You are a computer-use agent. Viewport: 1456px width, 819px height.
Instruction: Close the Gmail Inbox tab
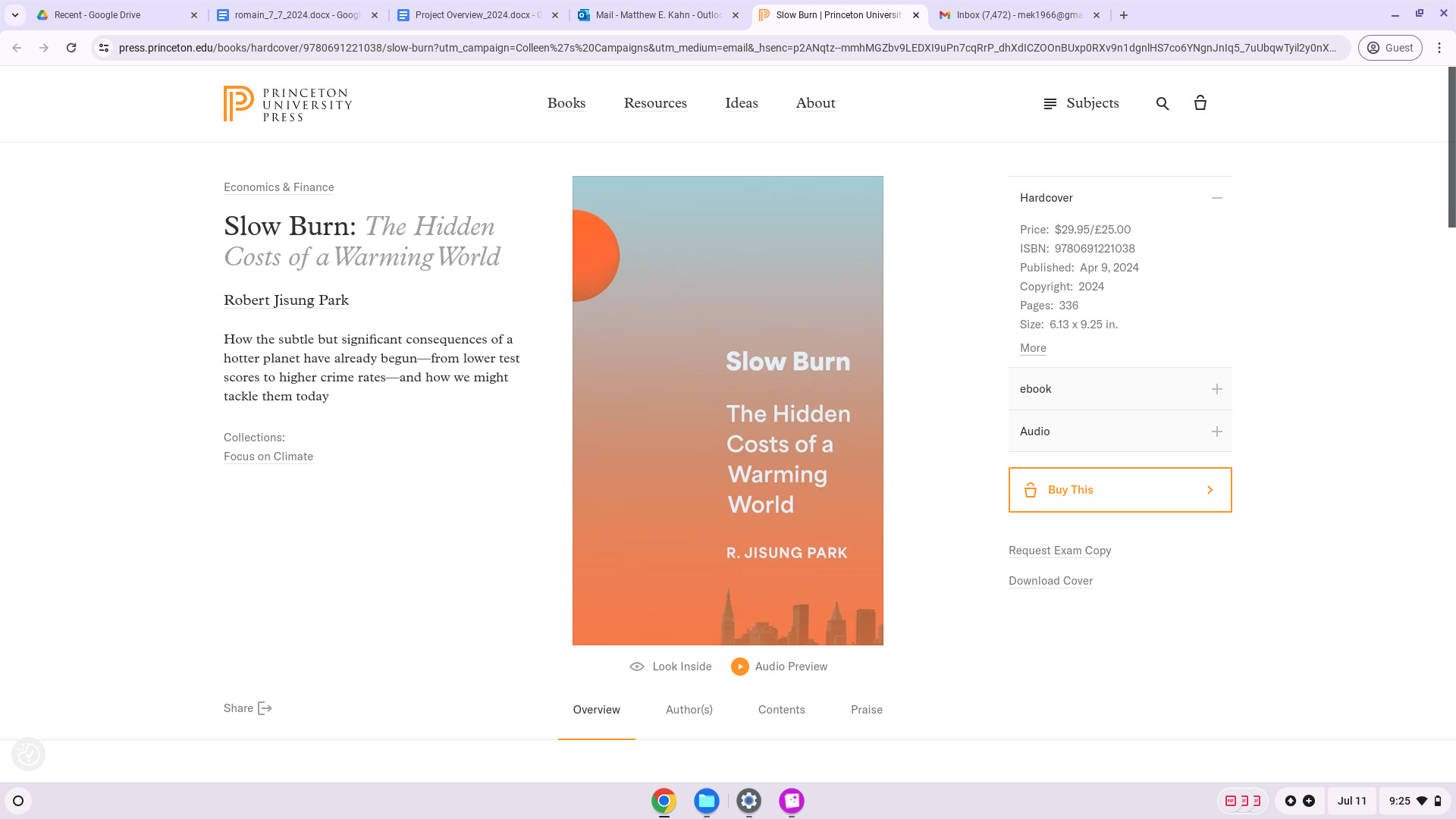point(1097,15)
